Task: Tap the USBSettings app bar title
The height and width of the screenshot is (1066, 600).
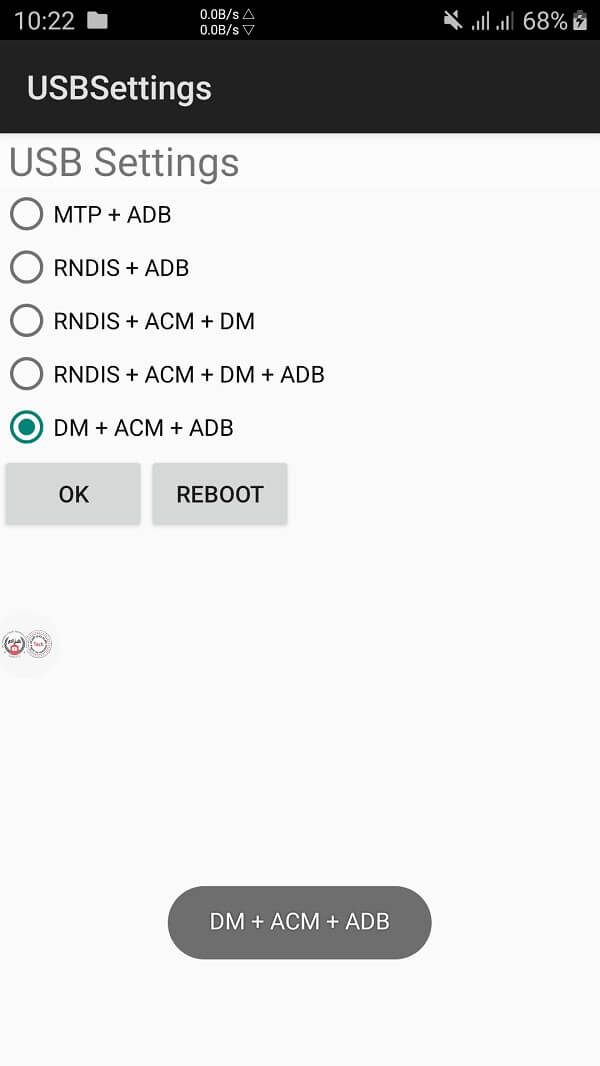Action: click(119, 88)
